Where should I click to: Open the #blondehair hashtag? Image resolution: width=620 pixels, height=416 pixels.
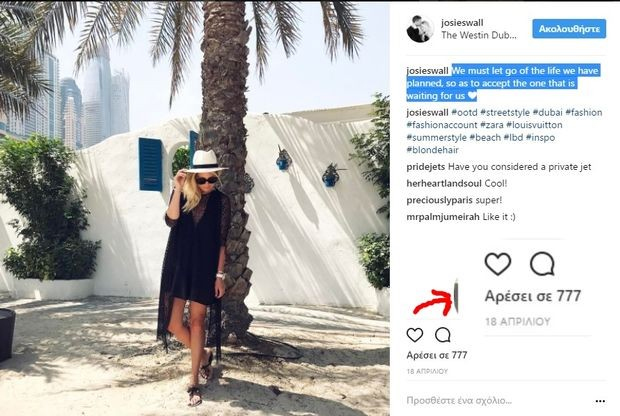(433, 150)
